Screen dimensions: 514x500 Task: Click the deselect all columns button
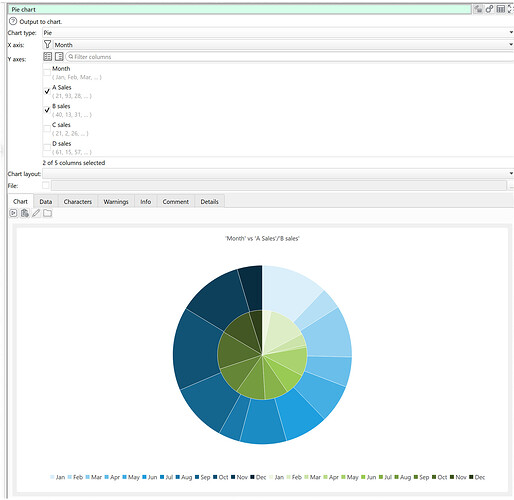click(59, 57)
